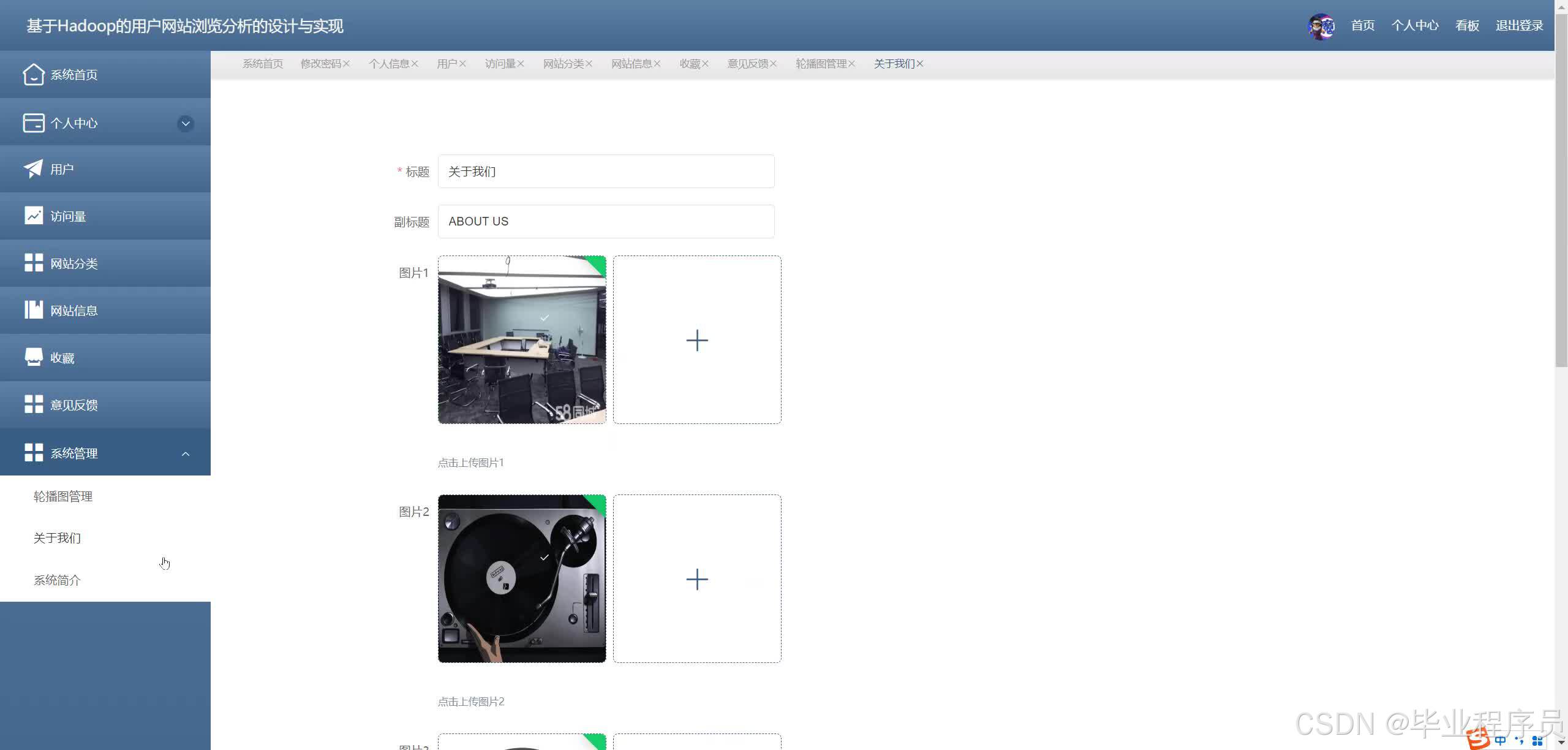The image size is (1568, 750).
Task: Click the bookmark icon for 网站信息
Action: 34,310
